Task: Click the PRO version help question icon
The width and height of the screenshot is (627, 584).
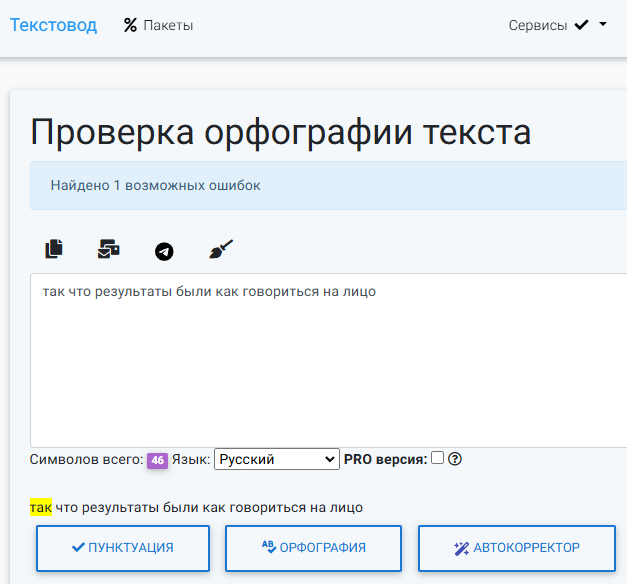Action: (x=455, y=459)
